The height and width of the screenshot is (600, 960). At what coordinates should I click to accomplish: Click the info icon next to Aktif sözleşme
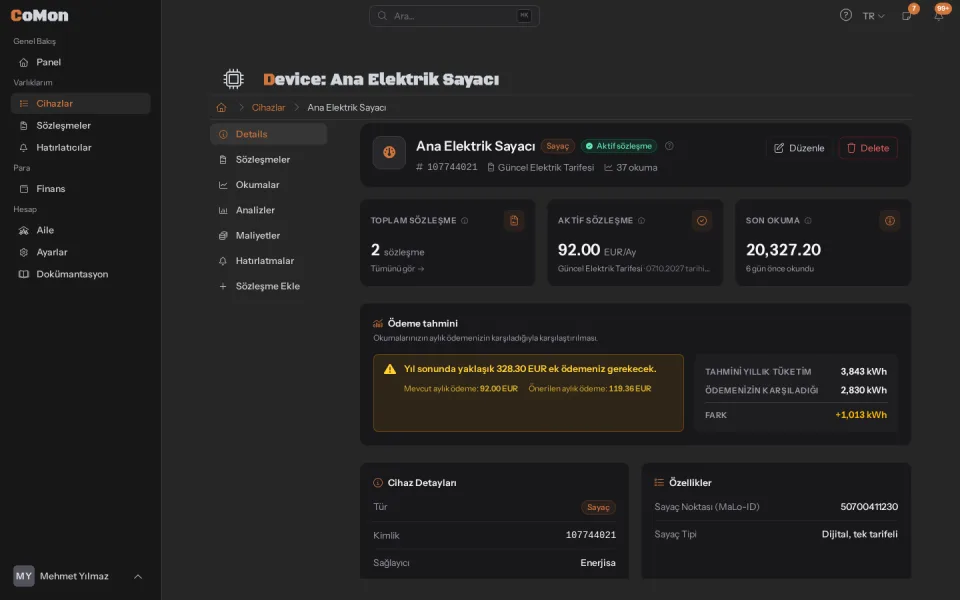(x=669, y=146)
